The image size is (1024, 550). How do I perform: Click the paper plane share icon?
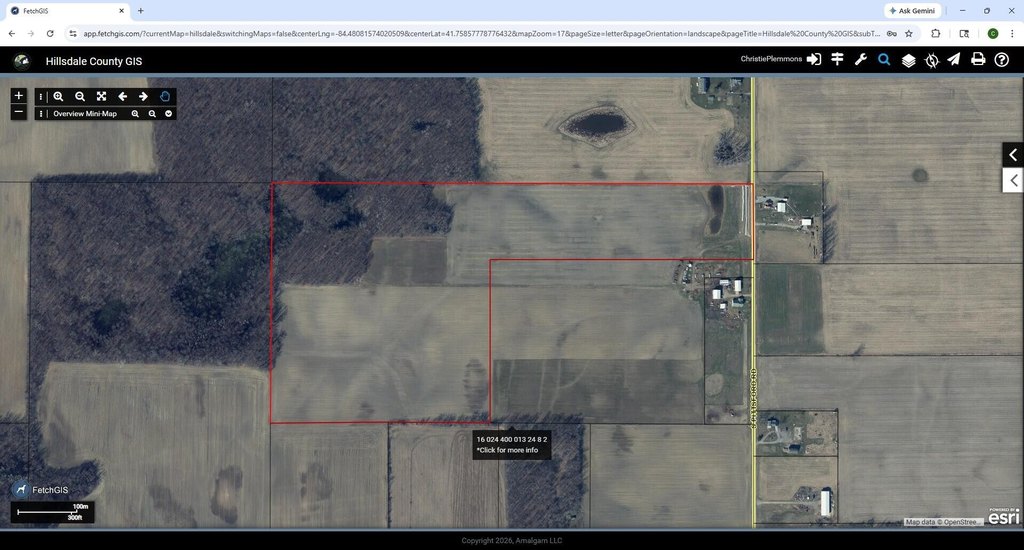954,60
